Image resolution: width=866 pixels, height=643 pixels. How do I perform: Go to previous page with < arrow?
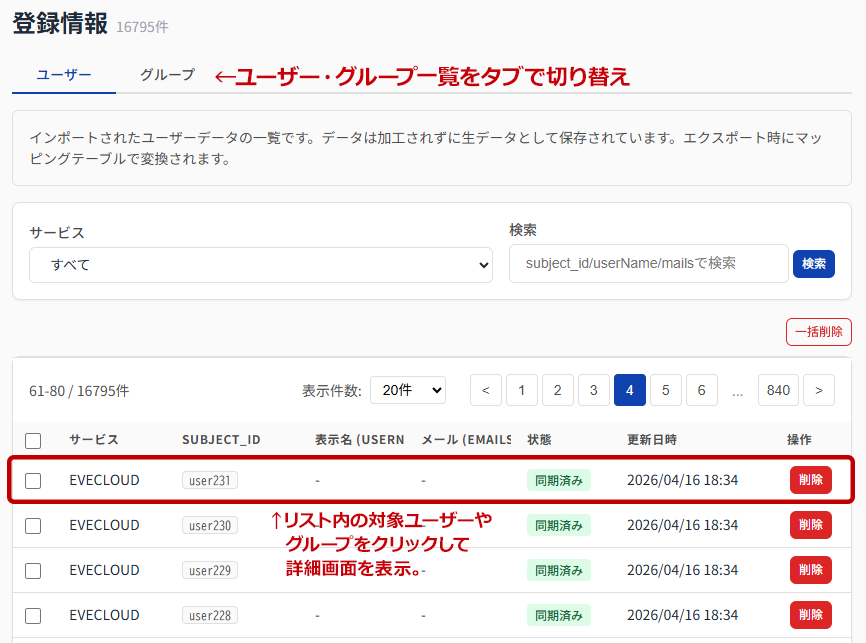pyautogui.click(x=485, y=391)
